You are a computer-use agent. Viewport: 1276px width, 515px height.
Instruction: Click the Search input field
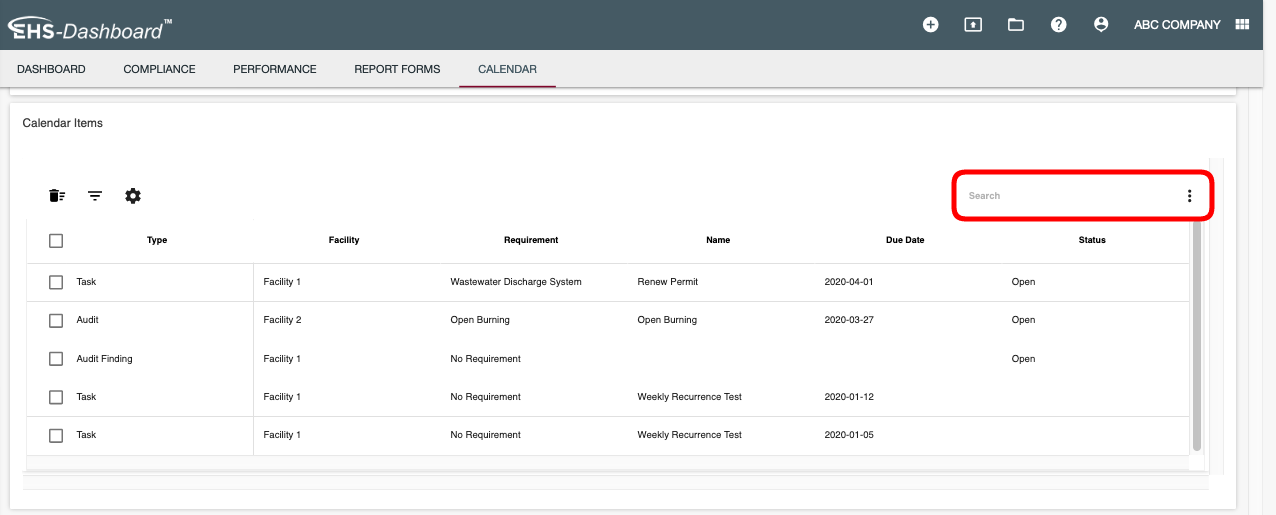[x=1060, y=196]
